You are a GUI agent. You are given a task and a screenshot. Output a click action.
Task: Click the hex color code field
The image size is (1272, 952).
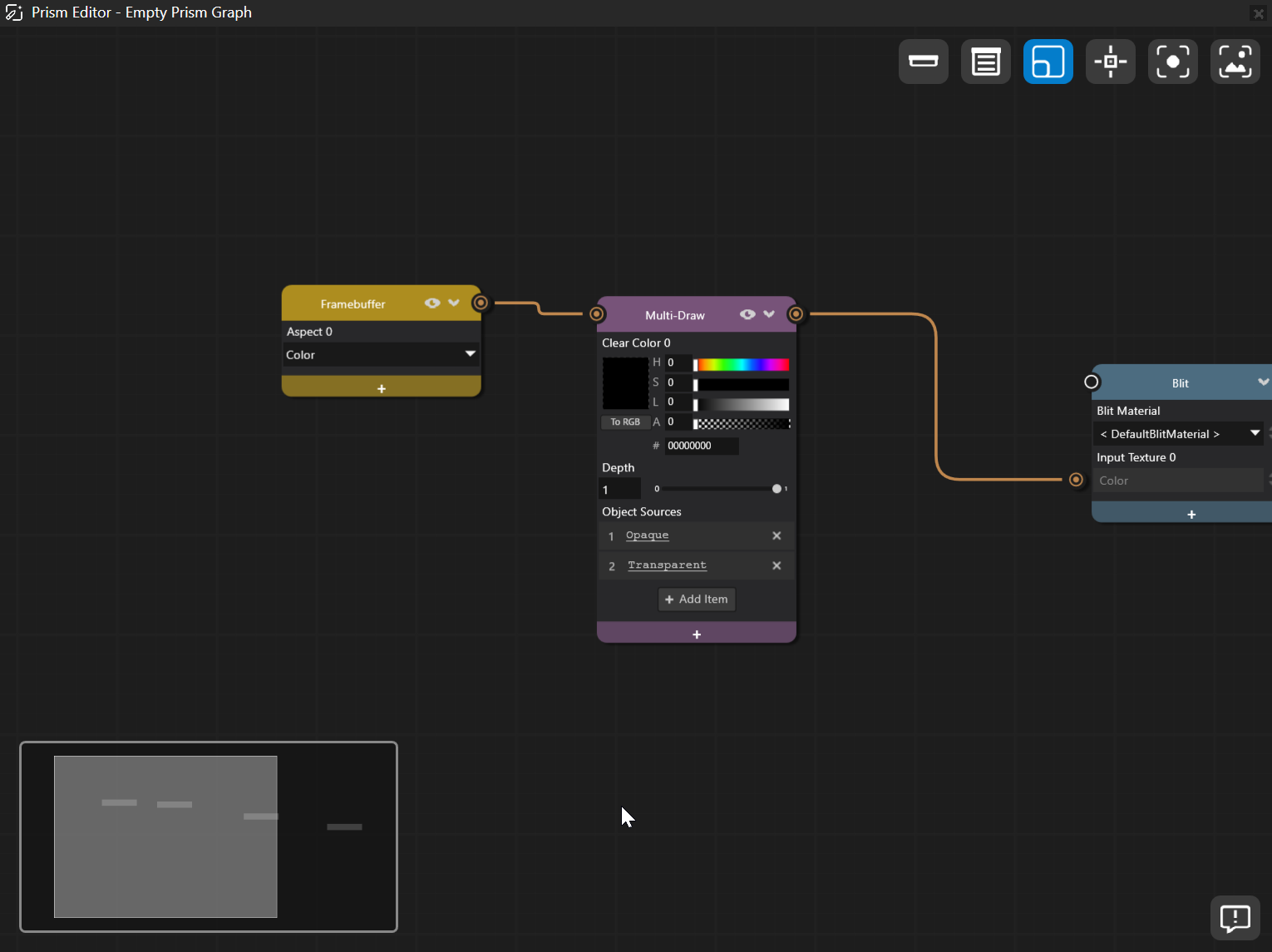pos(701,446)
